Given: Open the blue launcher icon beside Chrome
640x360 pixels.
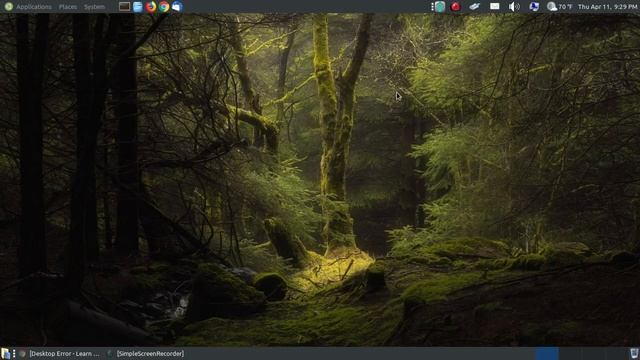Looking at the screenshot, I should pyautogui.click(x=177, y=7).
